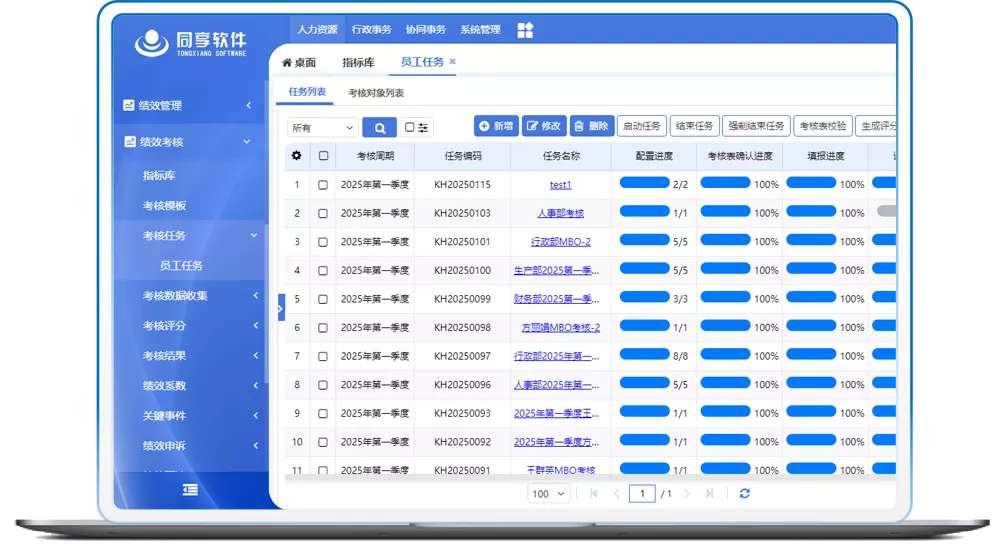
Task: Open the page size 100 dropdown
Action: click(548, 493)
